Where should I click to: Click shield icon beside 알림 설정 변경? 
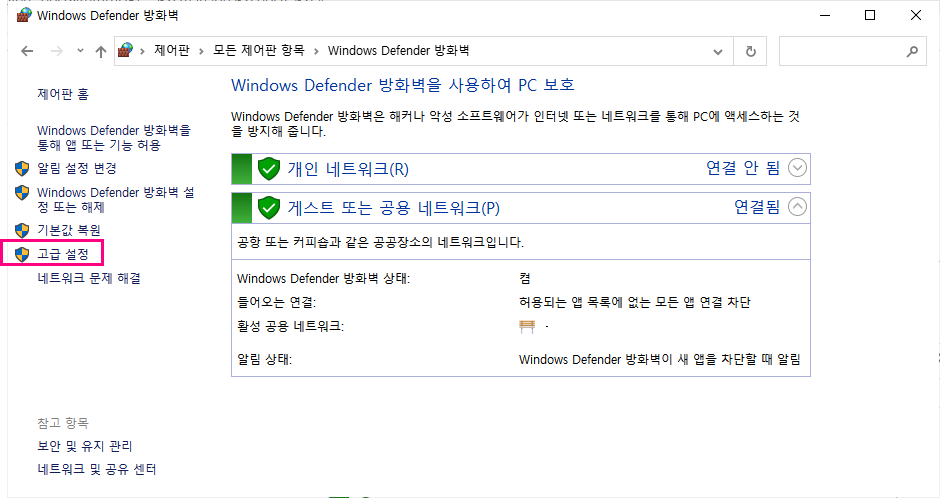(x=22, y=168)
